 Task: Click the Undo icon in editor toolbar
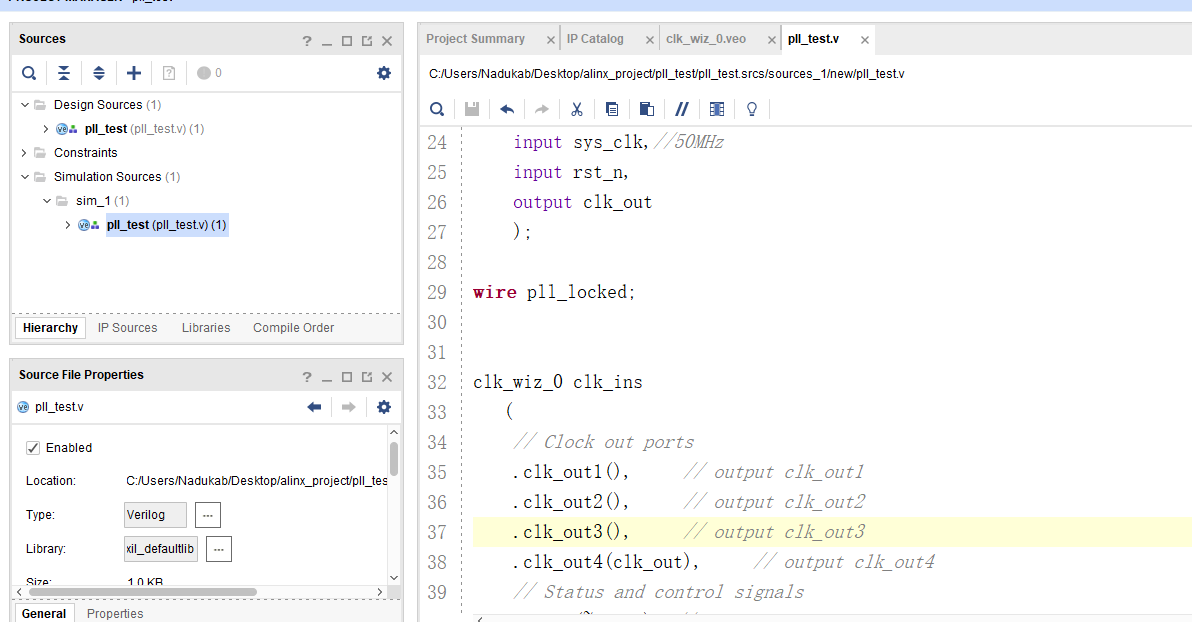click(x=506, y=108)
